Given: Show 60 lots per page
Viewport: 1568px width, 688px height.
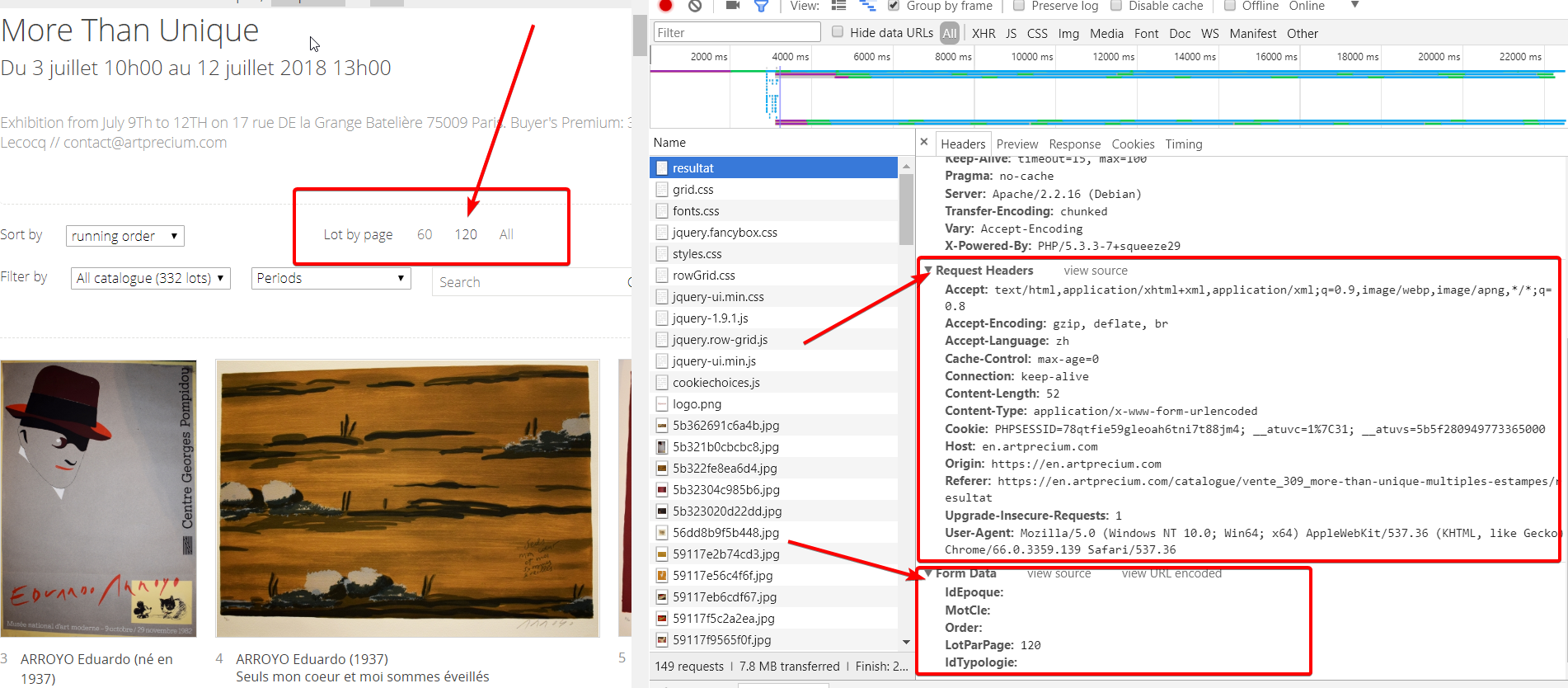Looking at the screenshot, I should tap(425, 234).
